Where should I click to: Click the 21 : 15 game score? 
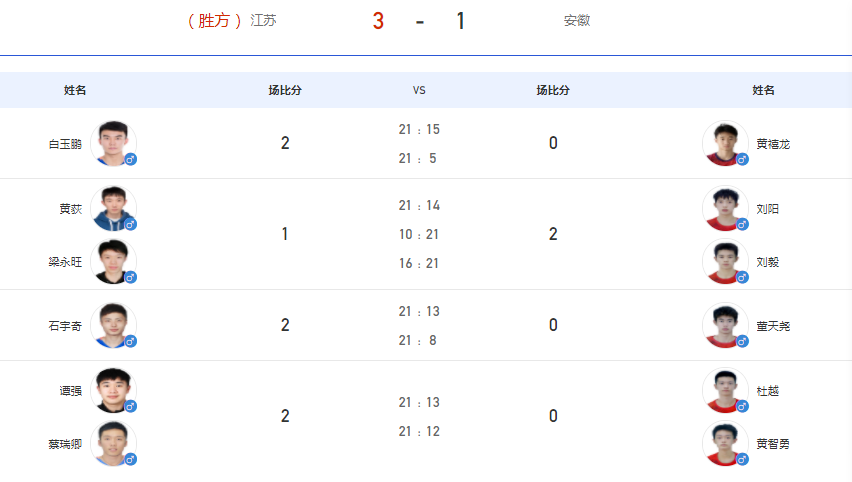pos(419,129)
